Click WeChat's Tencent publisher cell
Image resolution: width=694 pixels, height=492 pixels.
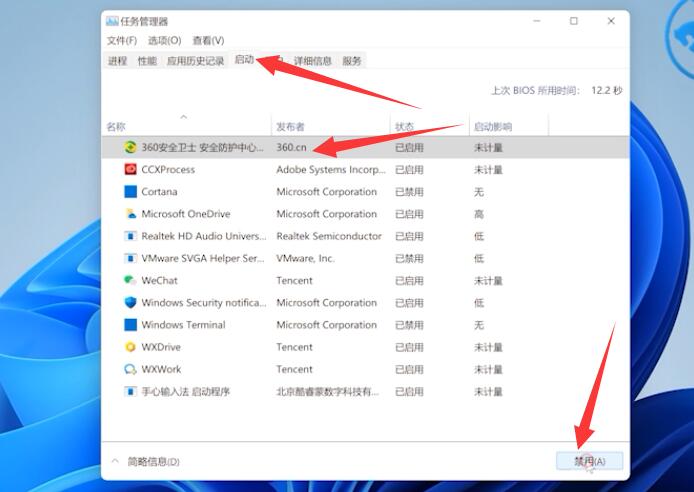294,280
